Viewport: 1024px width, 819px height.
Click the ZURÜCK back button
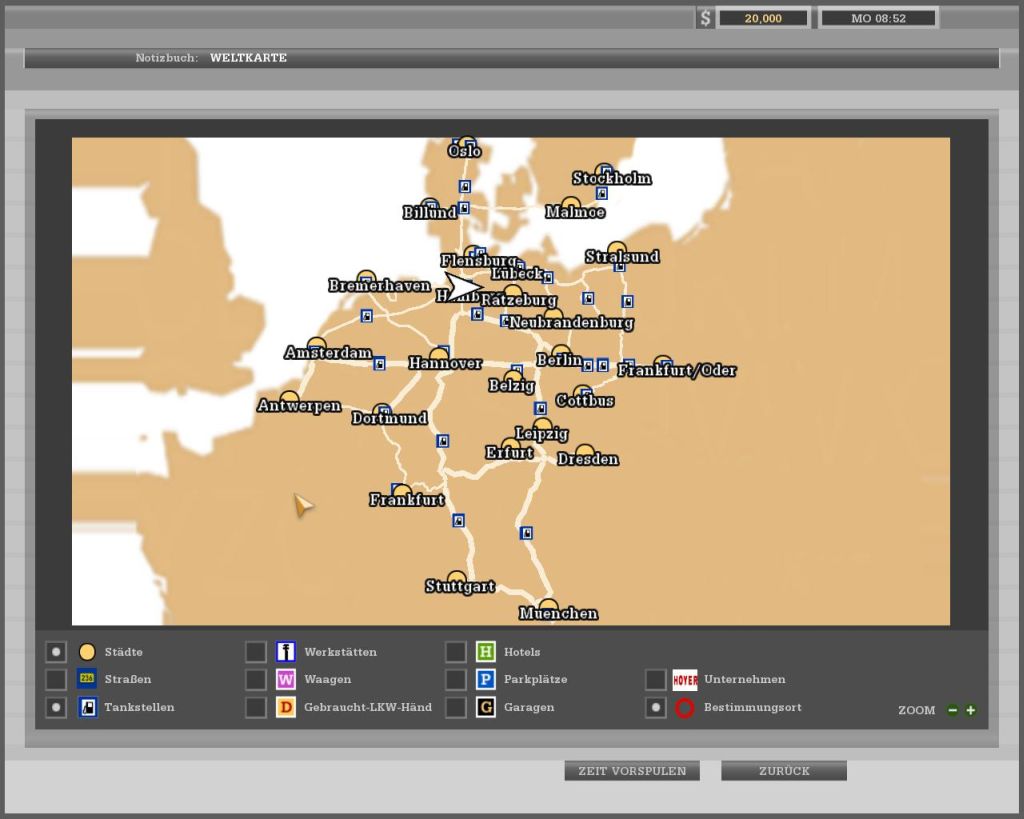(784, 771)
